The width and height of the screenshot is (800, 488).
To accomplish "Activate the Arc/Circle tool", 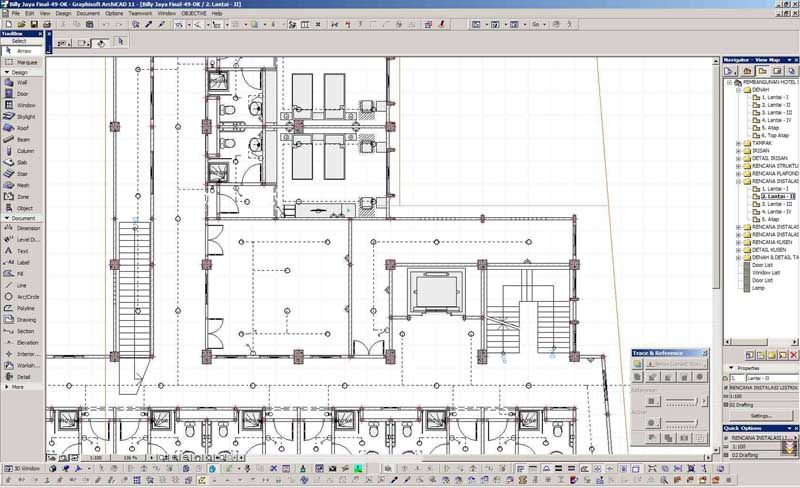I will point(21,297).
